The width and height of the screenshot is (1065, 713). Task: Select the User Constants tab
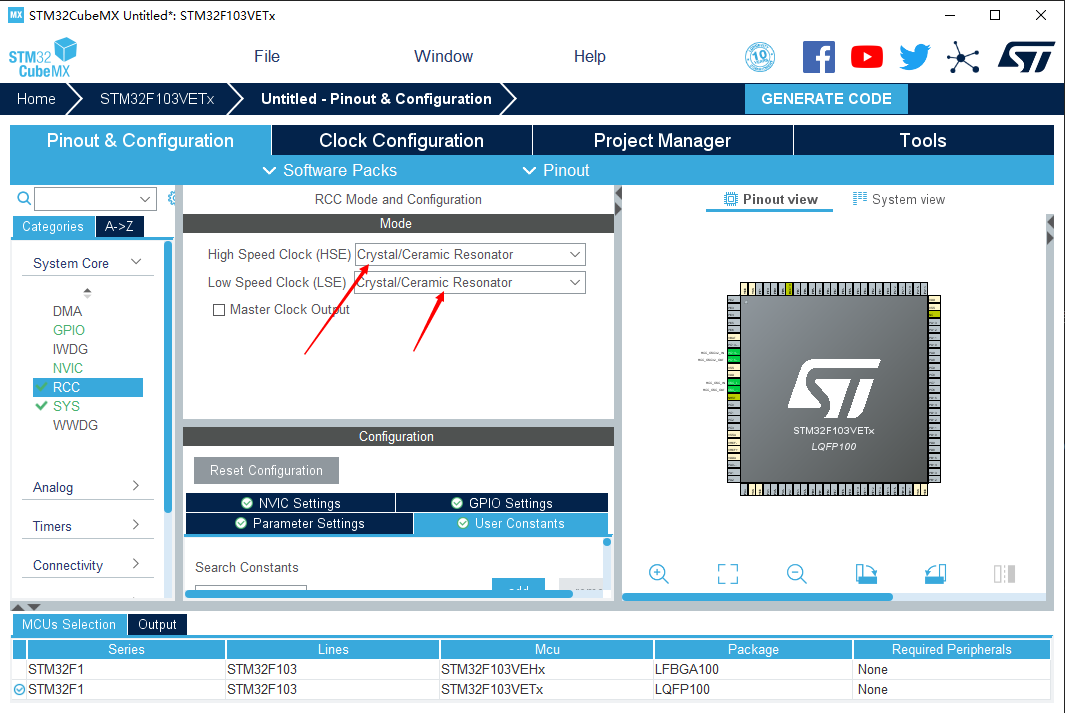click(511, 524)
